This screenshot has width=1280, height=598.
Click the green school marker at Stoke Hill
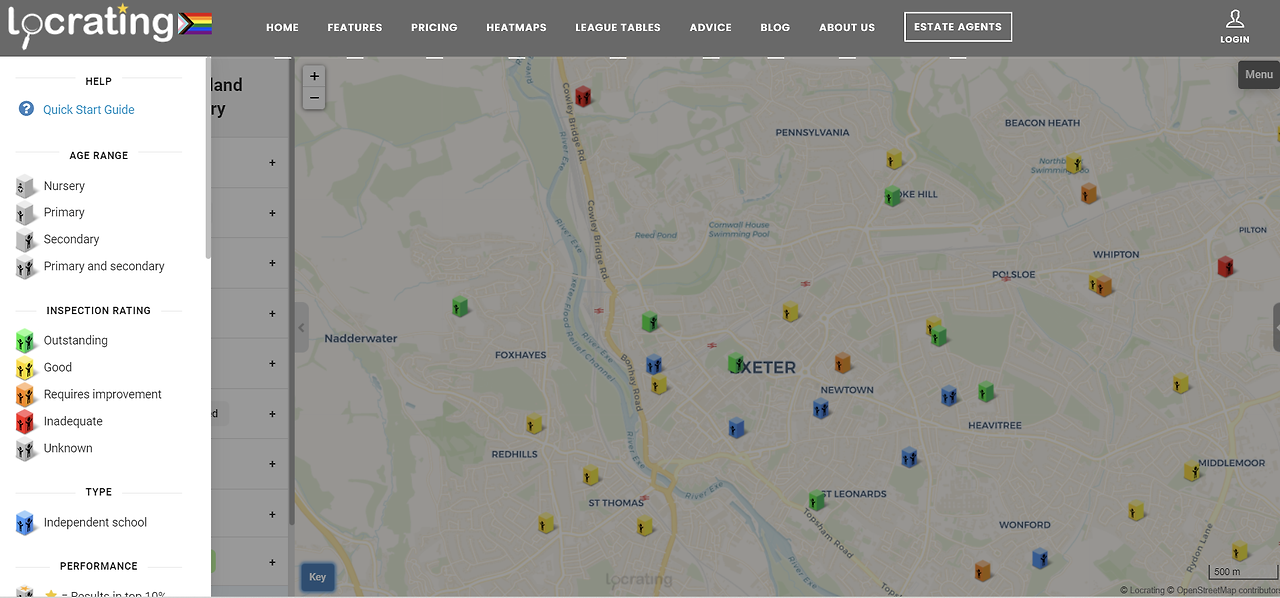click(892, 196)
